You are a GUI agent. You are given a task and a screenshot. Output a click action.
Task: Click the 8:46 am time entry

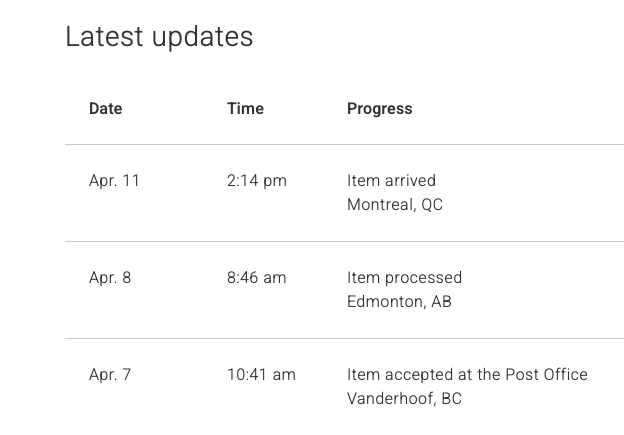click(257, 278)
